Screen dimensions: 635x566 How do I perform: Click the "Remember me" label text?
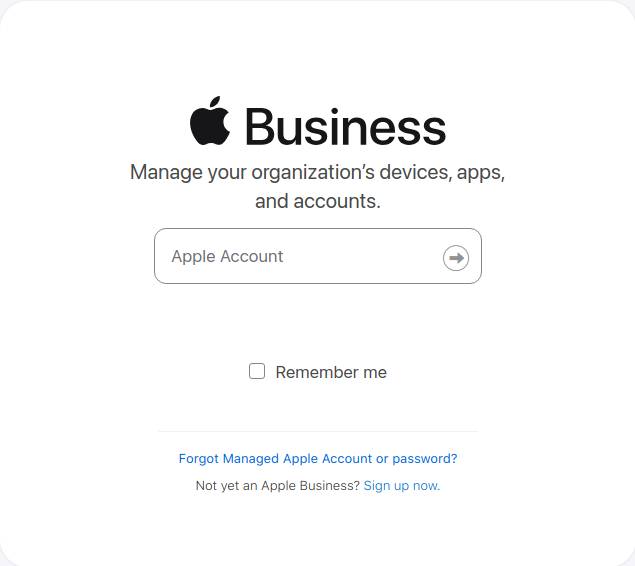[x=331, y=372]
